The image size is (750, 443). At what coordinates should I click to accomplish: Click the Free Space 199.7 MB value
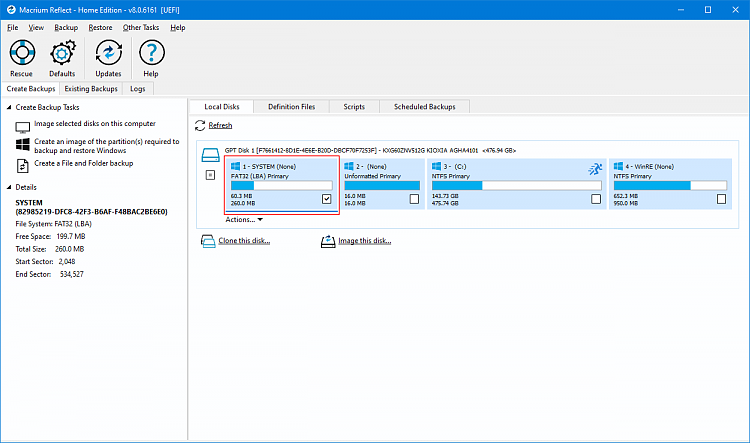71,236
